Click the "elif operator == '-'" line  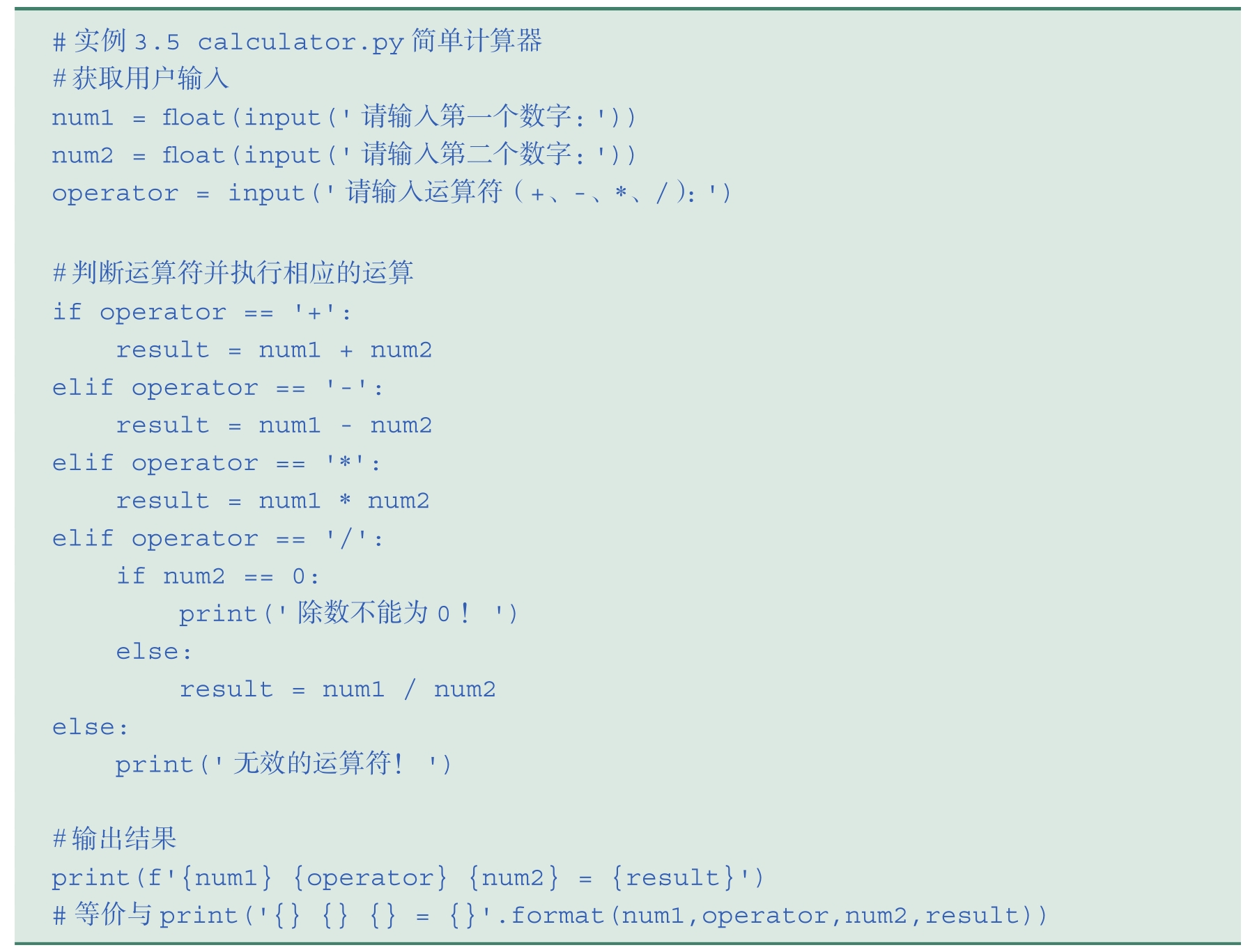(x=217, y=388)
